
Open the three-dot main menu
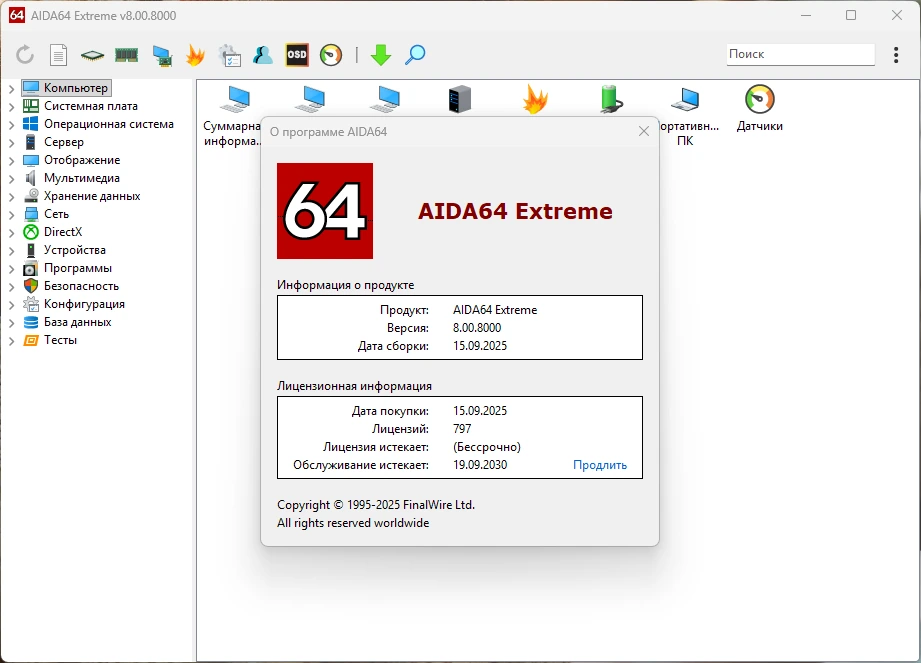[896, 55]
